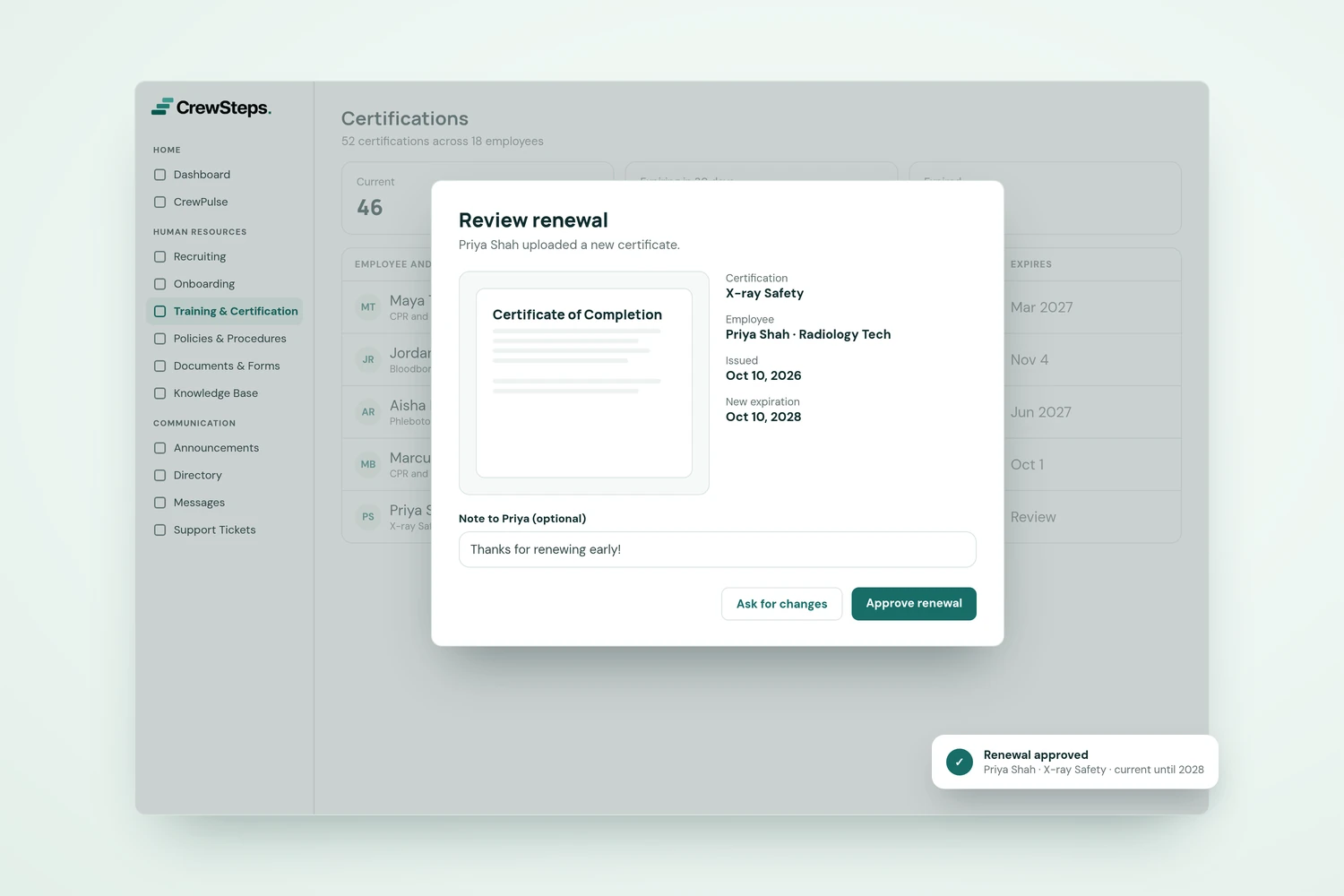Click the X-ray Safety certification value

[764, 293]
